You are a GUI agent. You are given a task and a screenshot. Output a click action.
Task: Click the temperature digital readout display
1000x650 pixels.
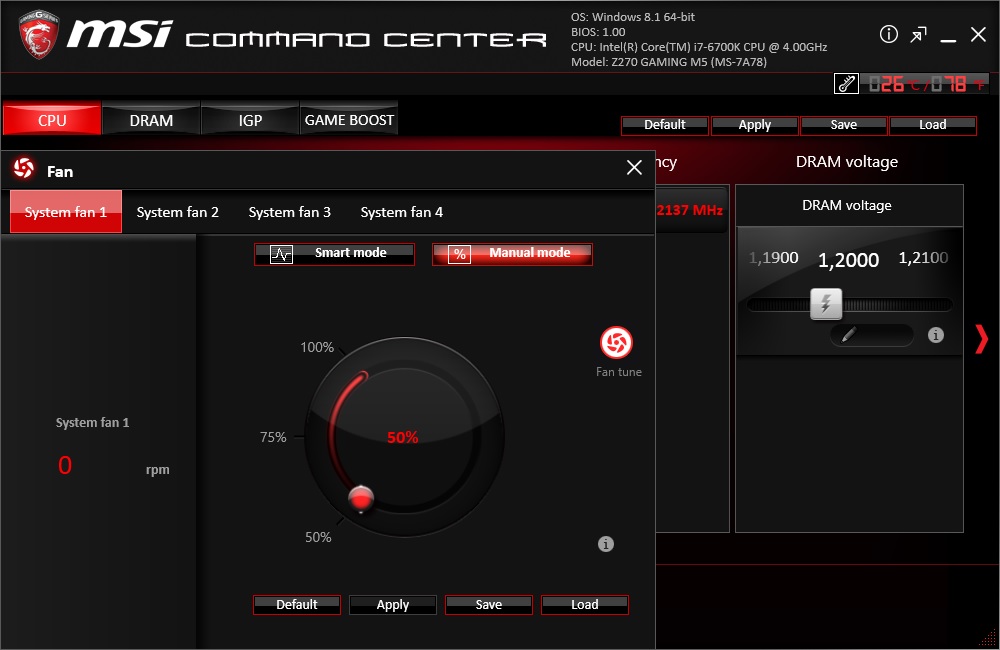pyautogui.click(x=925, y=84)
